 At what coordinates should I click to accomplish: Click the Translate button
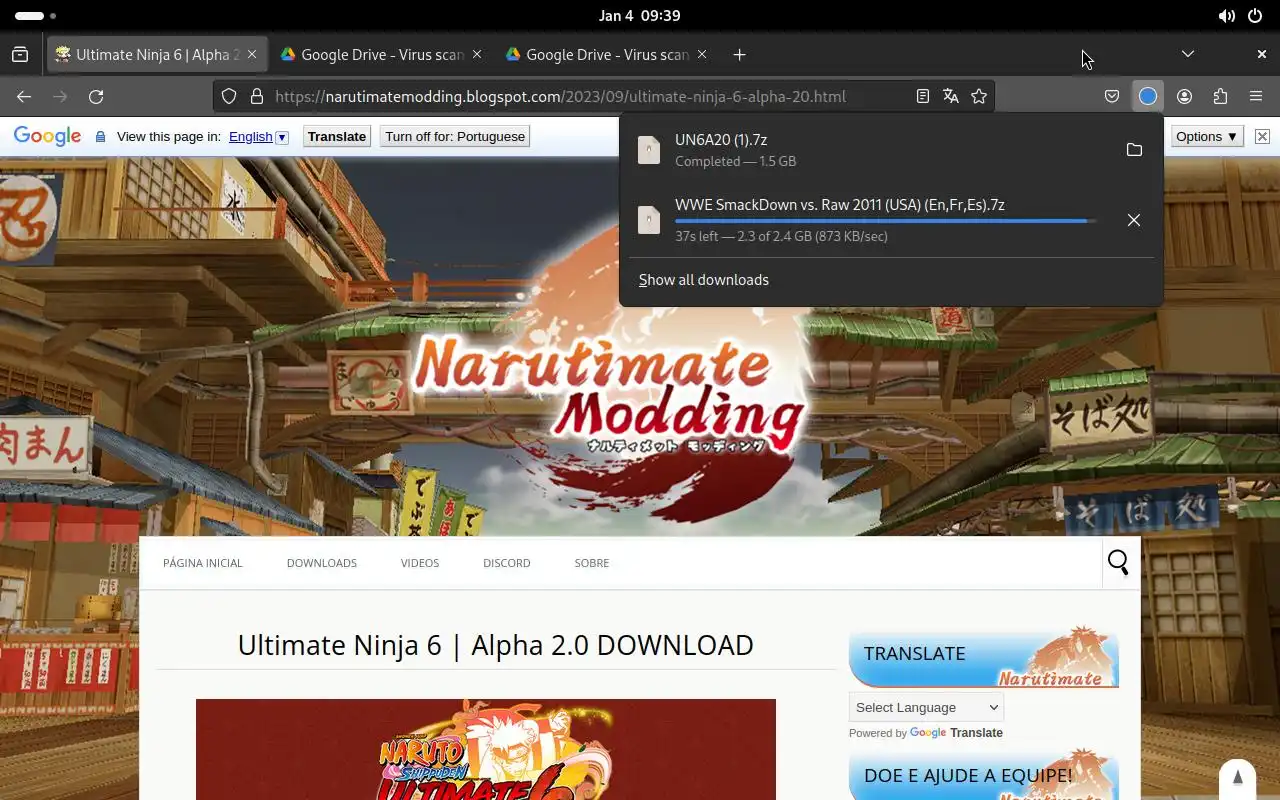pos(337,137)
